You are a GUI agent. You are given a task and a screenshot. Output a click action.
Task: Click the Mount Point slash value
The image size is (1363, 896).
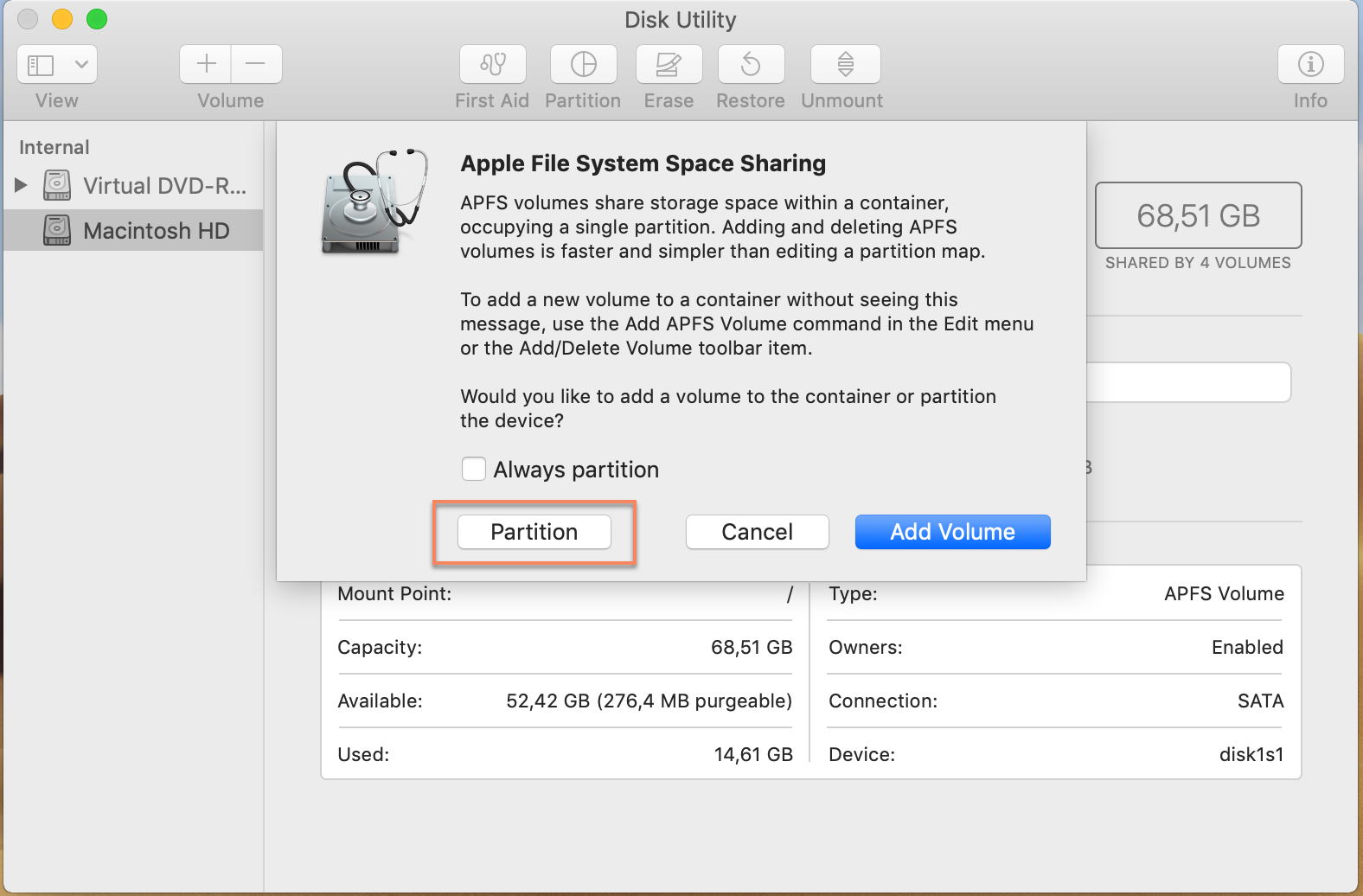tap(790, 594)
